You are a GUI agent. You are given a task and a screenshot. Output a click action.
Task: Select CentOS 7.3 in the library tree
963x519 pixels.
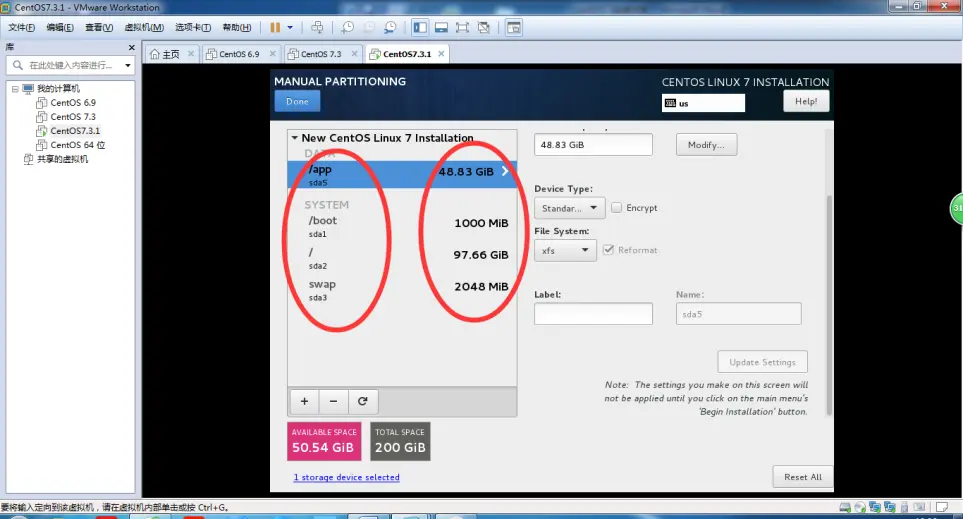(73, 117)
